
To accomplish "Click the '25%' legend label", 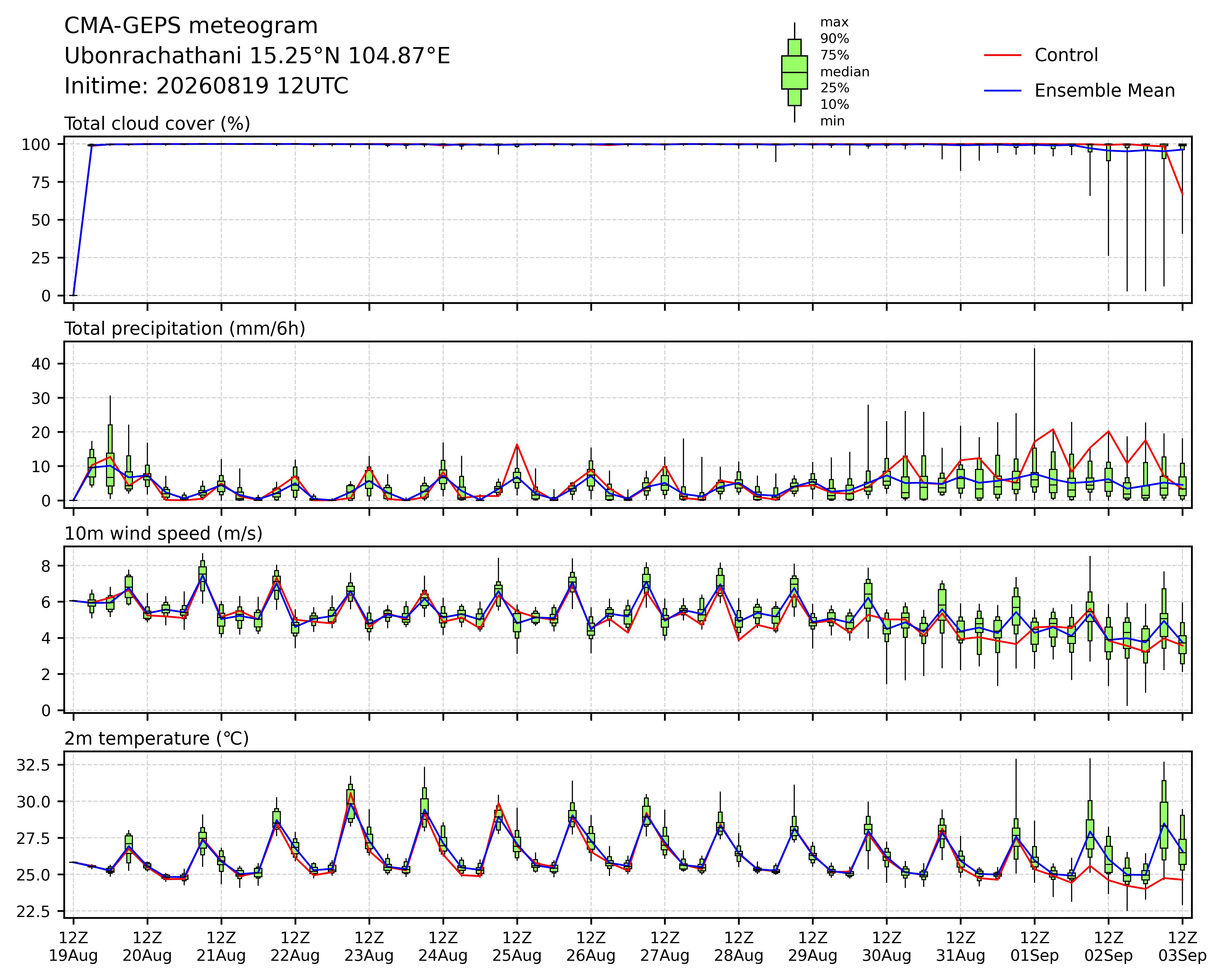I will [835, 89].
